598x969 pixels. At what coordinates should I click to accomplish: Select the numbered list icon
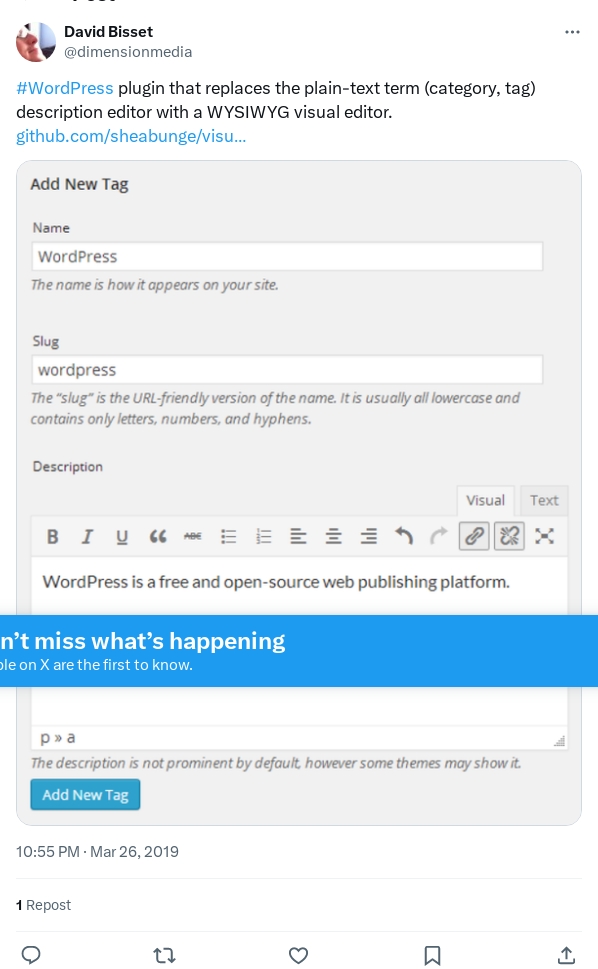264,536
